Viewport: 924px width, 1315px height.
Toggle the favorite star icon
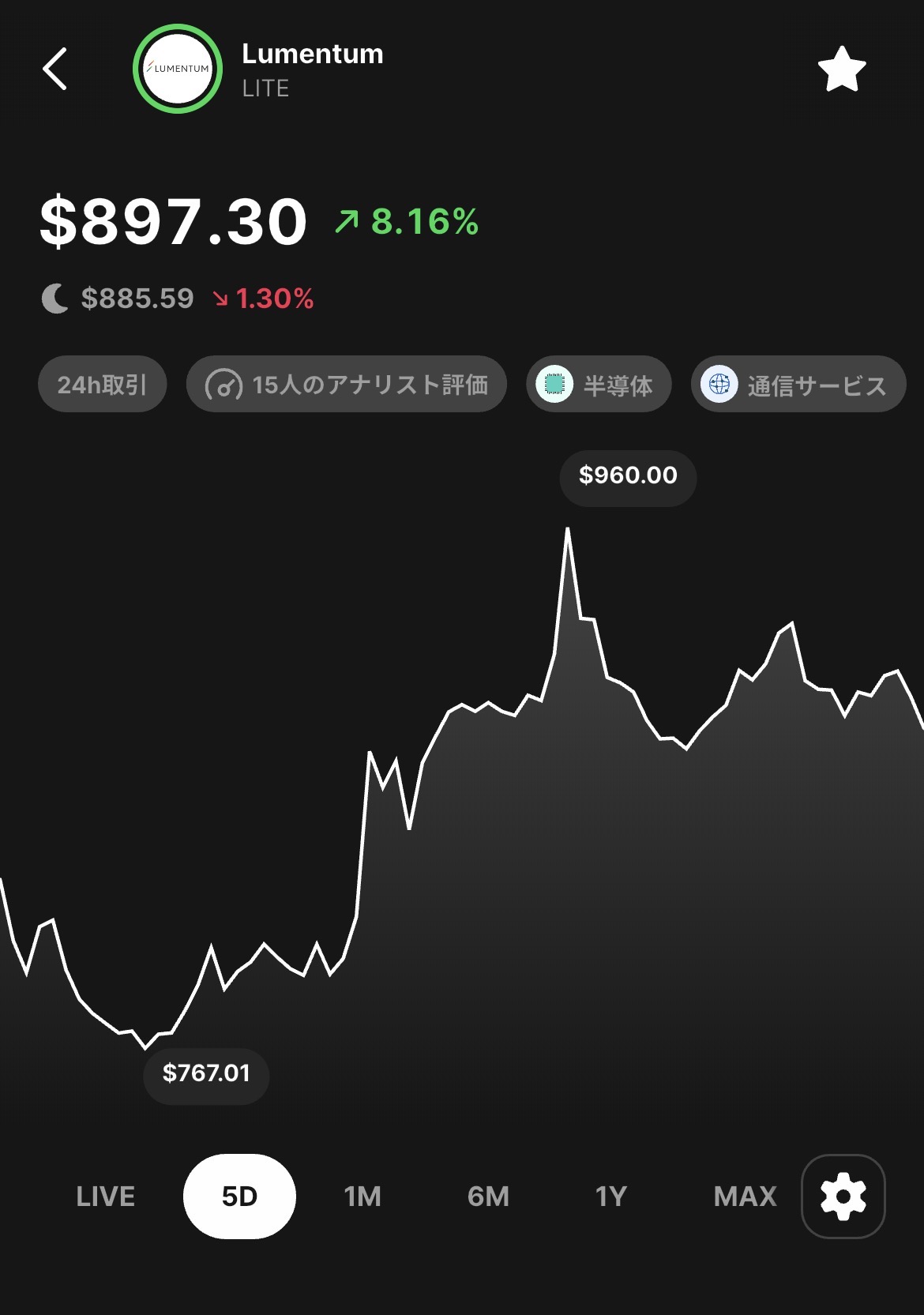(x=841, y=70)
